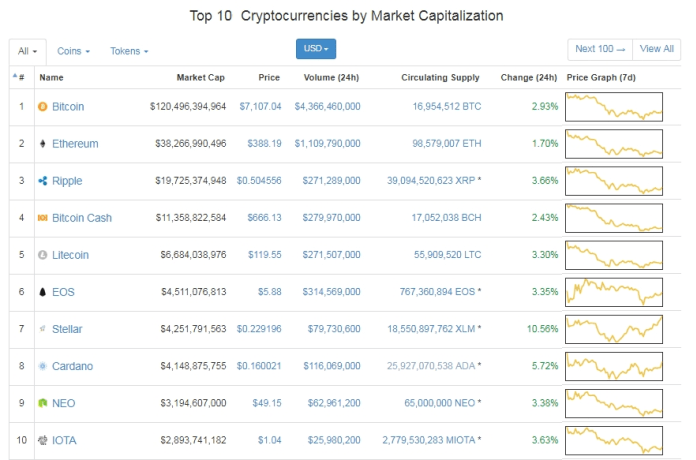Open the Stellar coin link
Image resolution: width=696 pixels, height=460 pixels.
pyautogui.click(x=66, y=329)
